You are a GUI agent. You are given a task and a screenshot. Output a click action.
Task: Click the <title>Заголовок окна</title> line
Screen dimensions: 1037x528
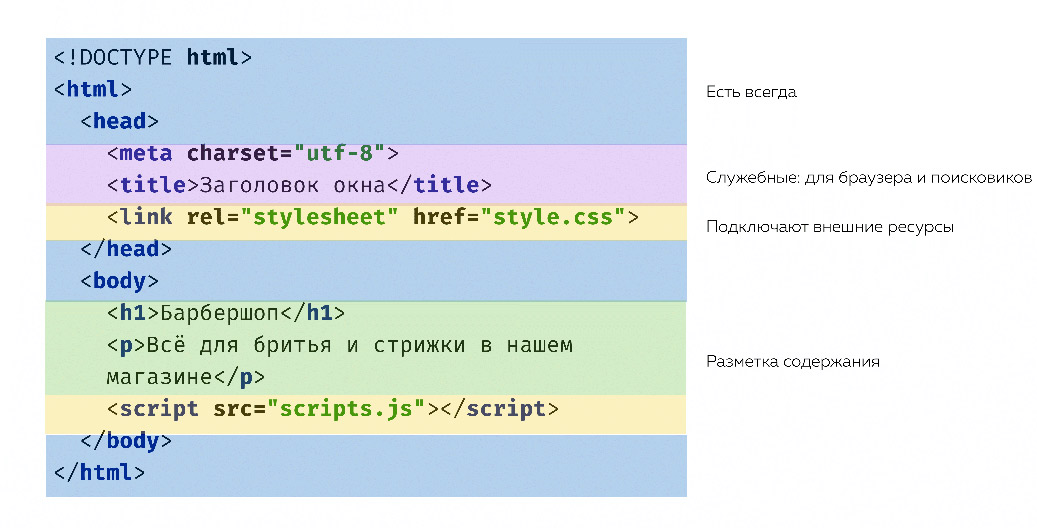click(299, 185)
